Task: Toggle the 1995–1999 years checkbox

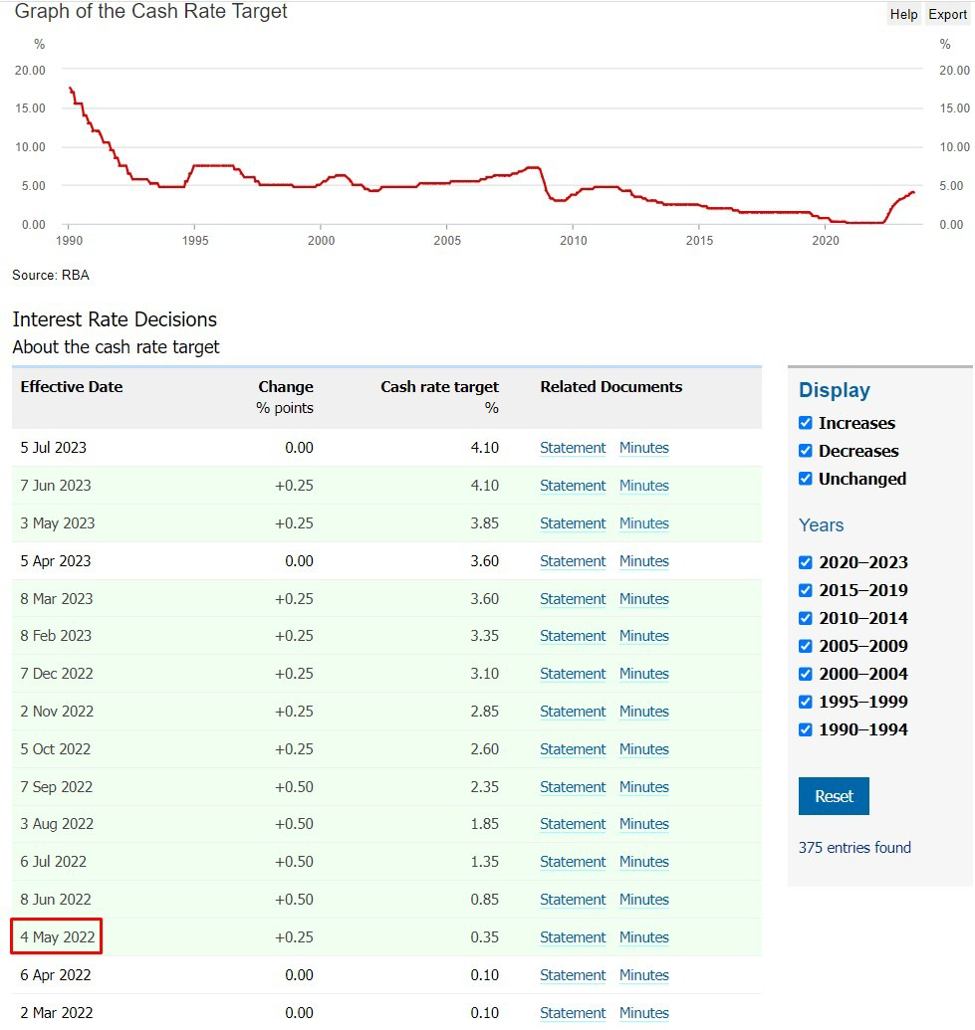Action: coord(806,702)
